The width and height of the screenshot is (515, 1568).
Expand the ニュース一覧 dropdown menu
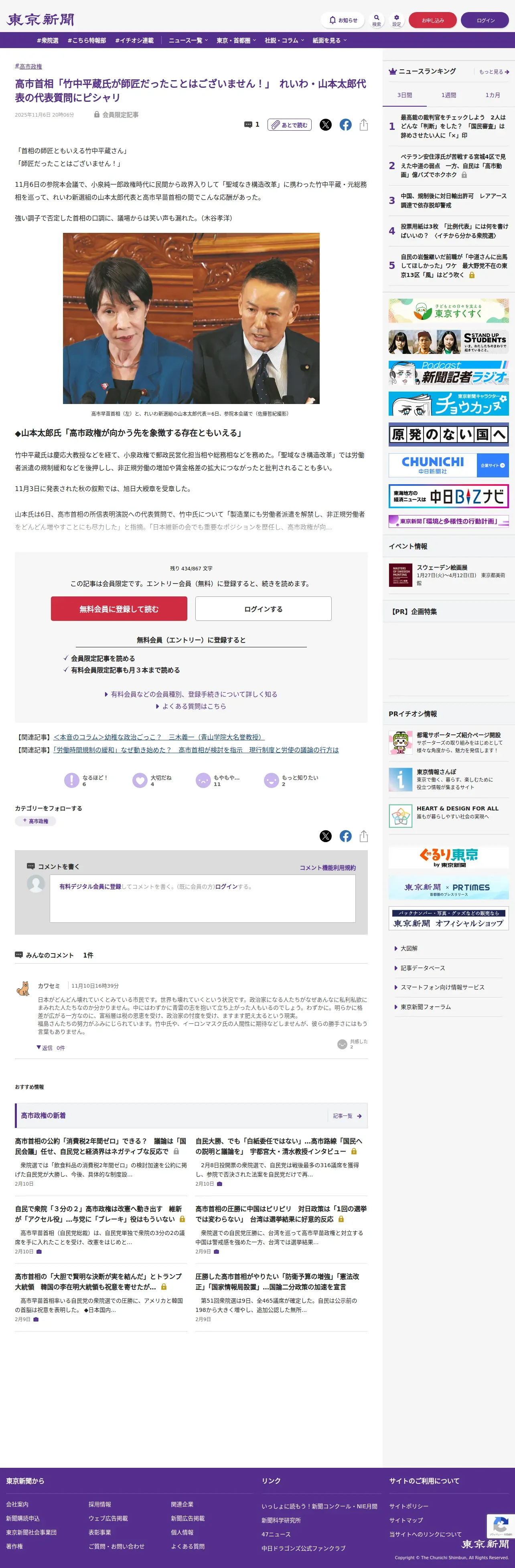click(x=189, y=40)
